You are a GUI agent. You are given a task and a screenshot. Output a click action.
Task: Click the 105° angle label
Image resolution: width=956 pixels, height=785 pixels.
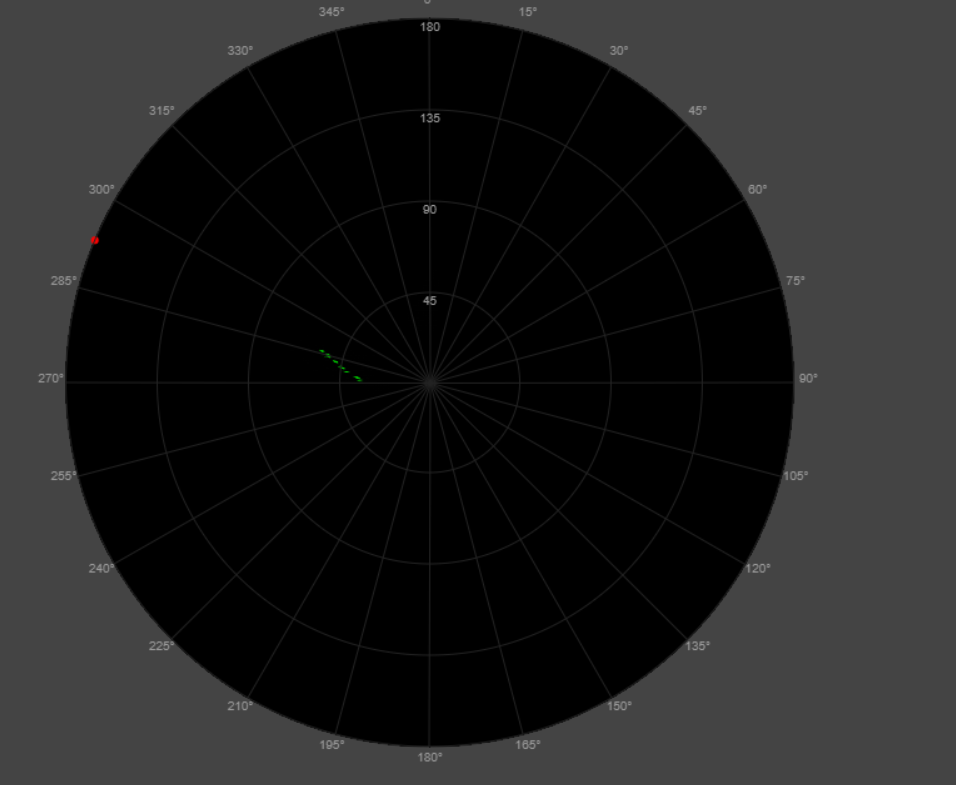click(x=796, y=476)
